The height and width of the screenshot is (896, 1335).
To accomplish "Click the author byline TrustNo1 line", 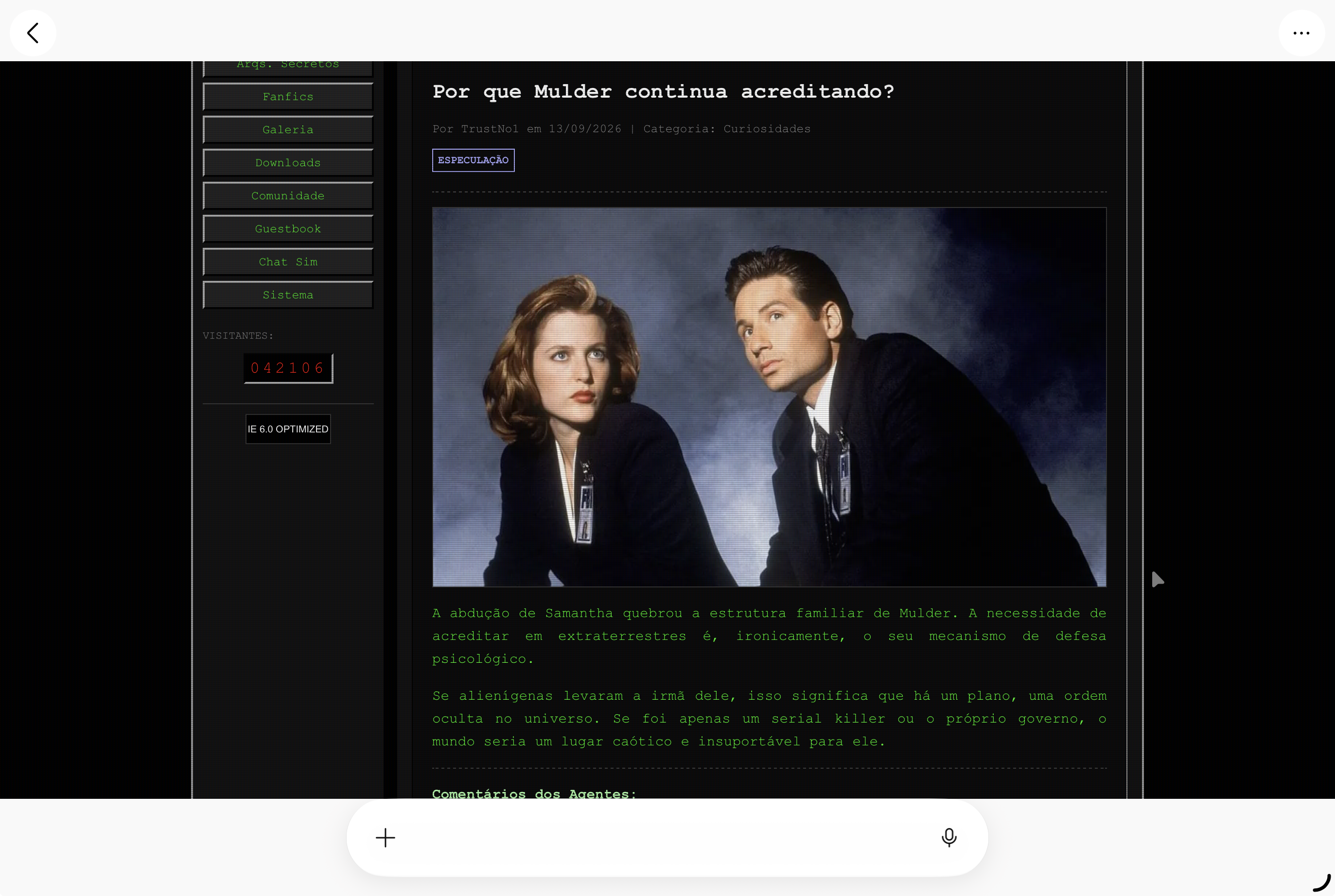I will coord(621,129).
